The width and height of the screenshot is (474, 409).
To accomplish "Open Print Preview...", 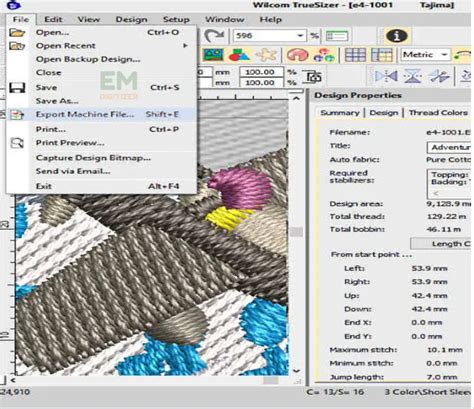I will [x=101, y=143].
